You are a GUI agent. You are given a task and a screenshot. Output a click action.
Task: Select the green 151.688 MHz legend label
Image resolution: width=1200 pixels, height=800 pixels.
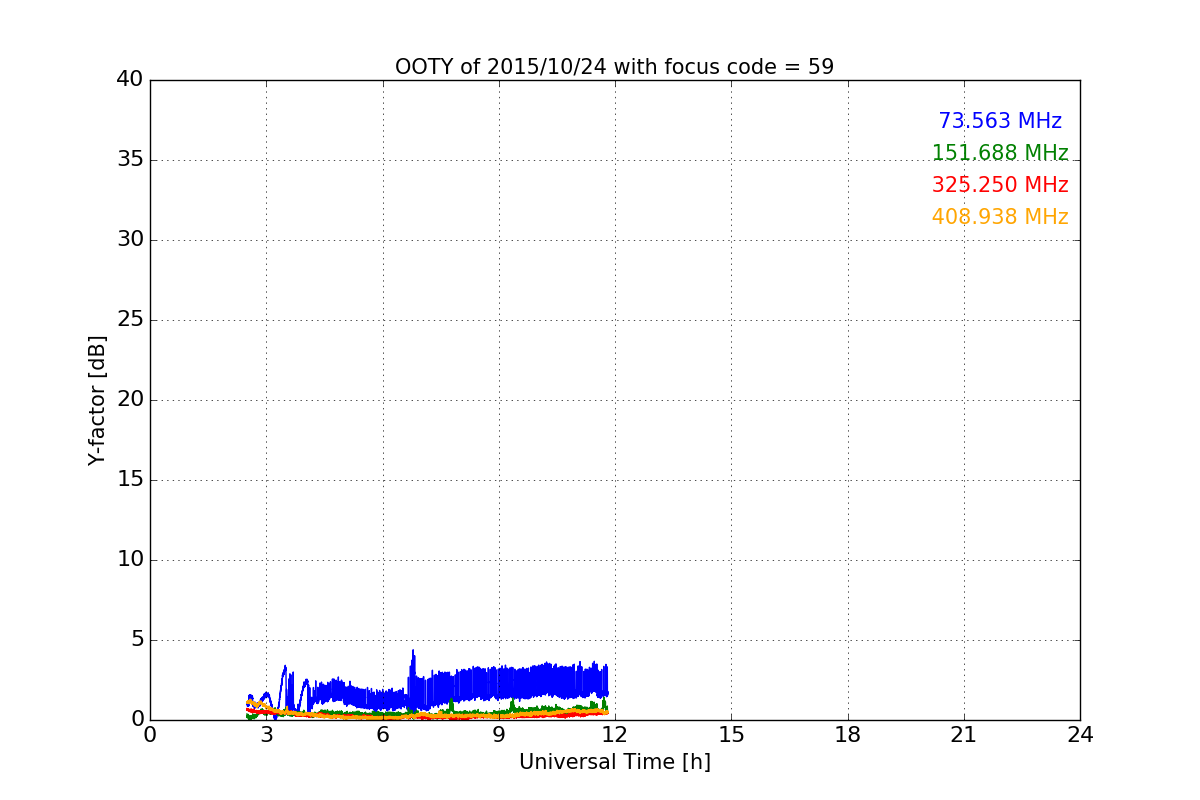(x=1000, y=153)
